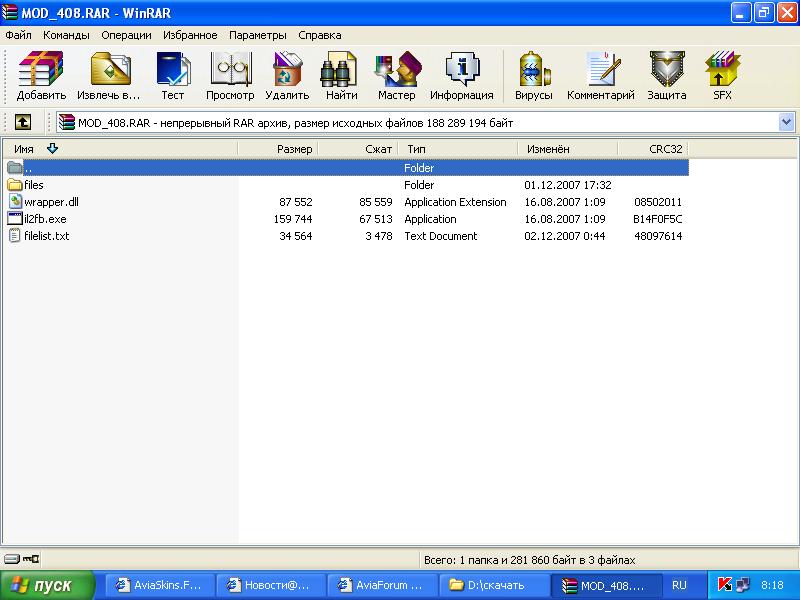This screenshot has height=600, width=800.
Task: Click the date 02.12.2007 0:44
Action: (565, 236)
